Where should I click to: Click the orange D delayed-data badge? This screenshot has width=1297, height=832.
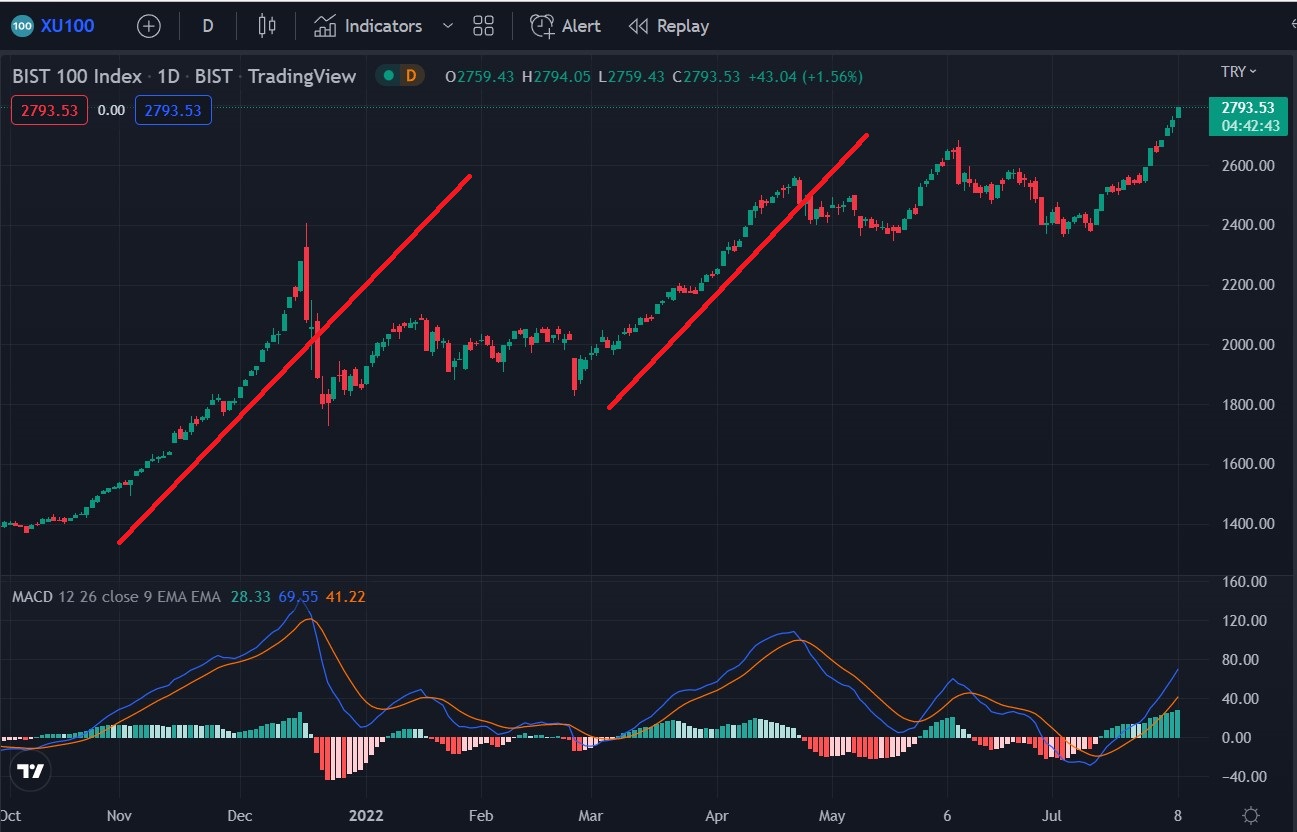[x=409, y=76]
